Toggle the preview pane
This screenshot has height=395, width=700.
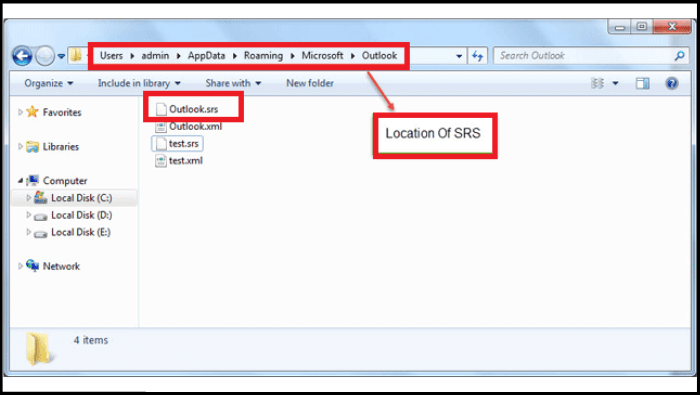coord(642,83)
